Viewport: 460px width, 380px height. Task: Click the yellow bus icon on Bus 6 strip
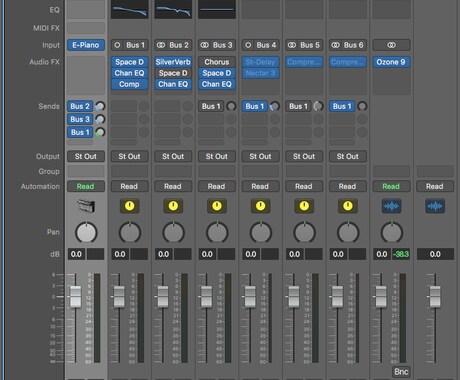(x=348, y=206)
